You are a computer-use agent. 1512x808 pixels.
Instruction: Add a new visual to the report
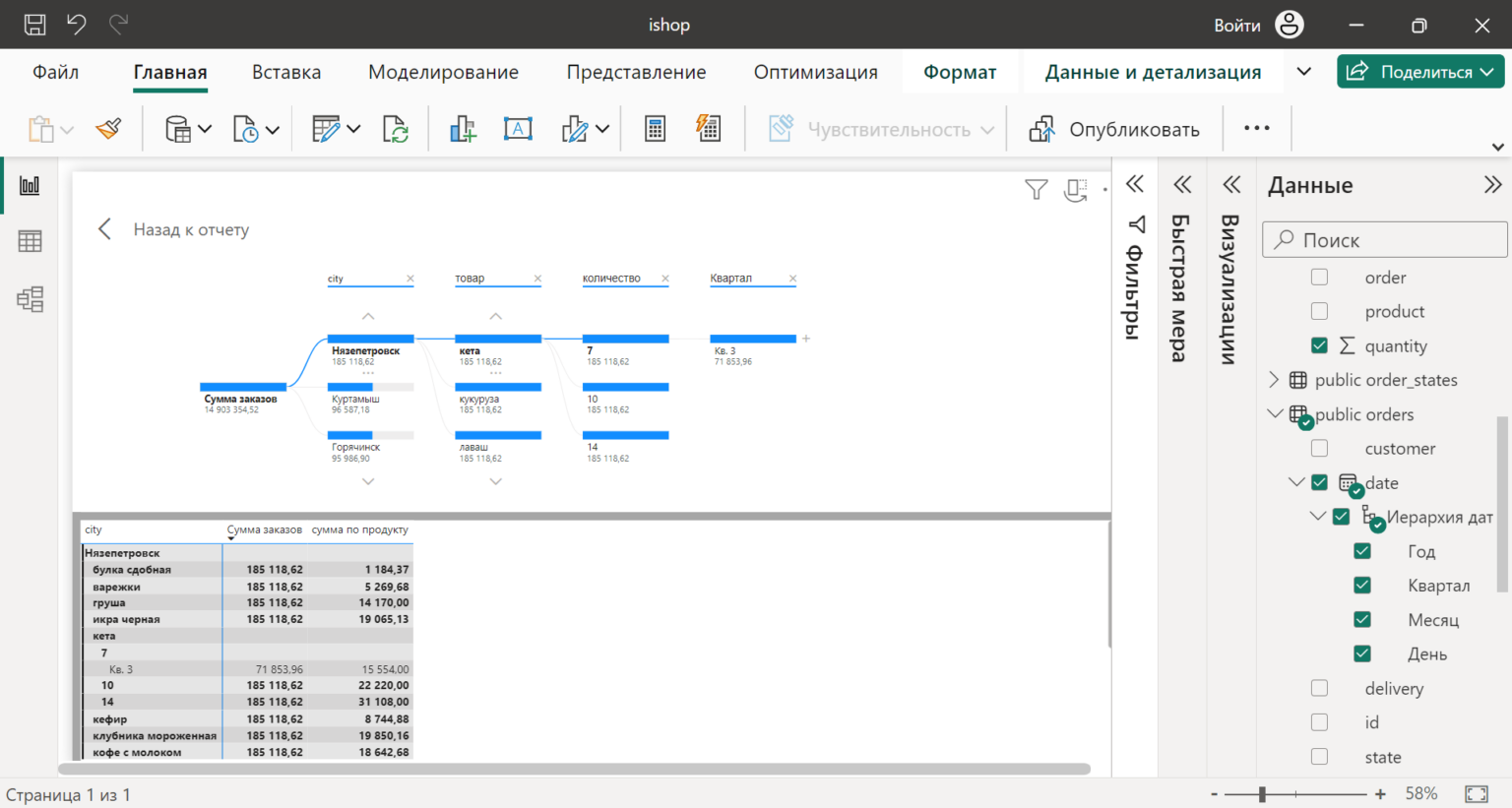(x=463, y=128)
